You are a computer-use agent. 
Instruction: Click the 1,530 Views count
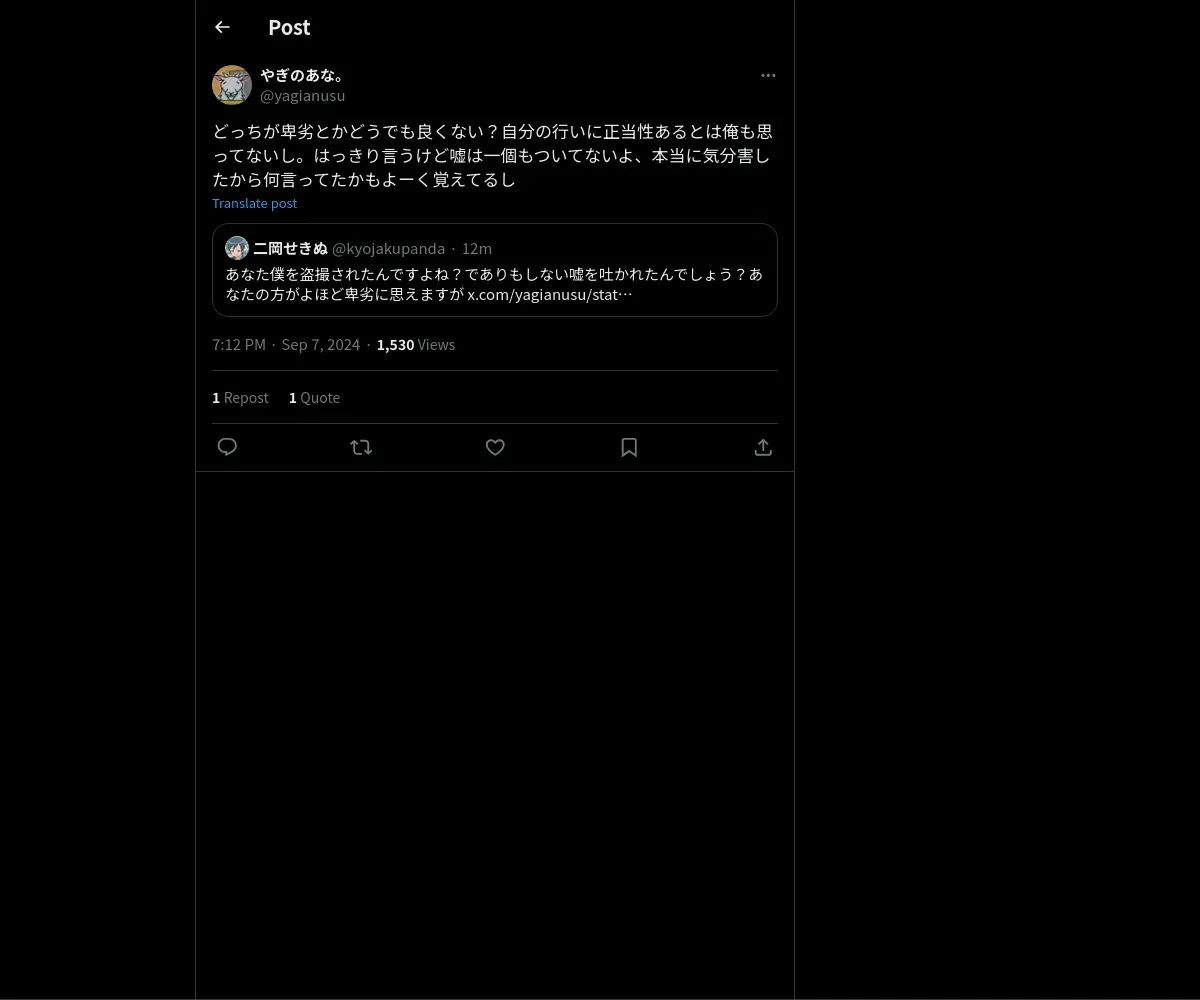click(x=416, y=344)
